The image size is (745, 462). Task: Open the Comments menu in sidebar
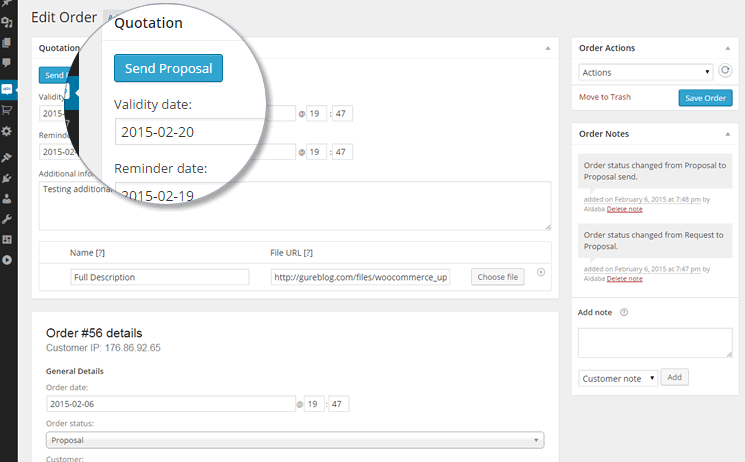(x=7, y=63)
